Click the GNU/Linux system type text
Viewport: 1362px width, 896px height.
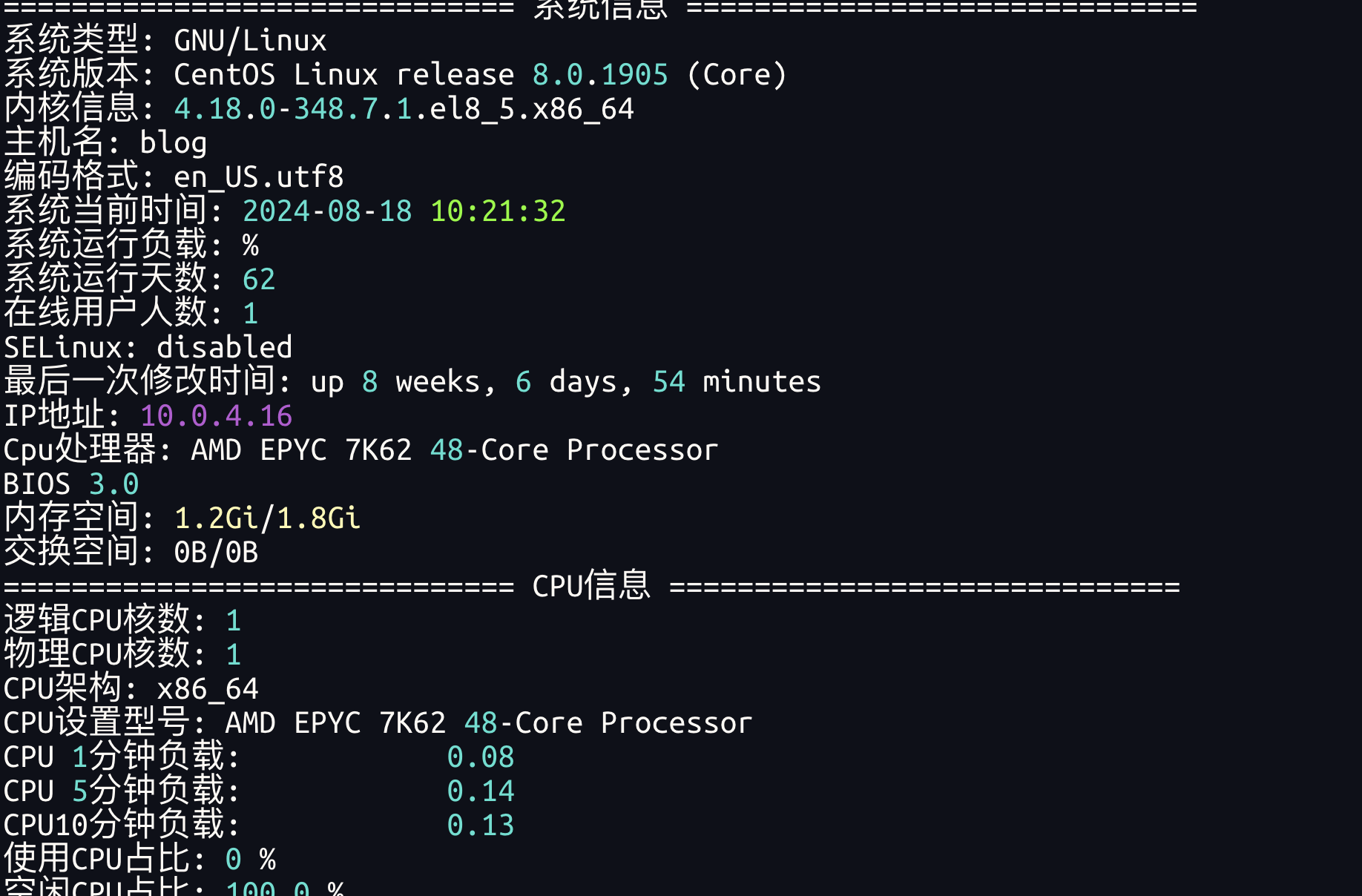tap(250, 41)
